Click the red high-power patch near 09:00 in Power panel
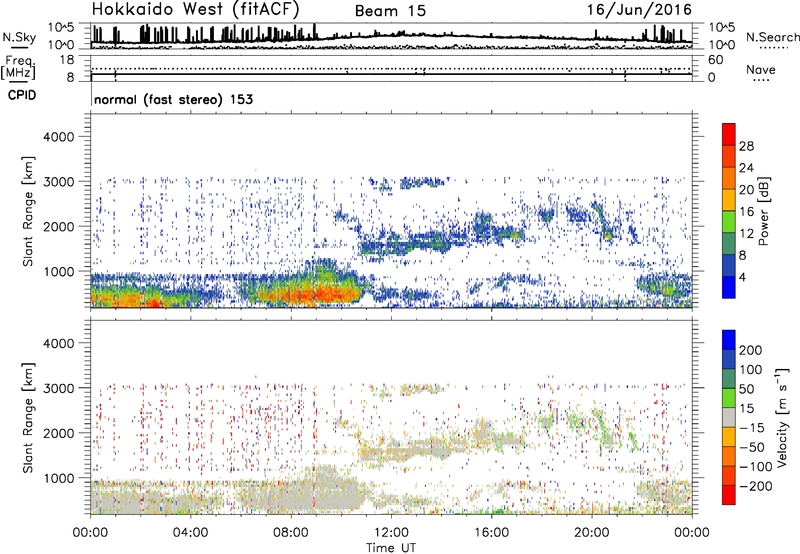This screenshot has height=554, width=800. coord(316,294)
